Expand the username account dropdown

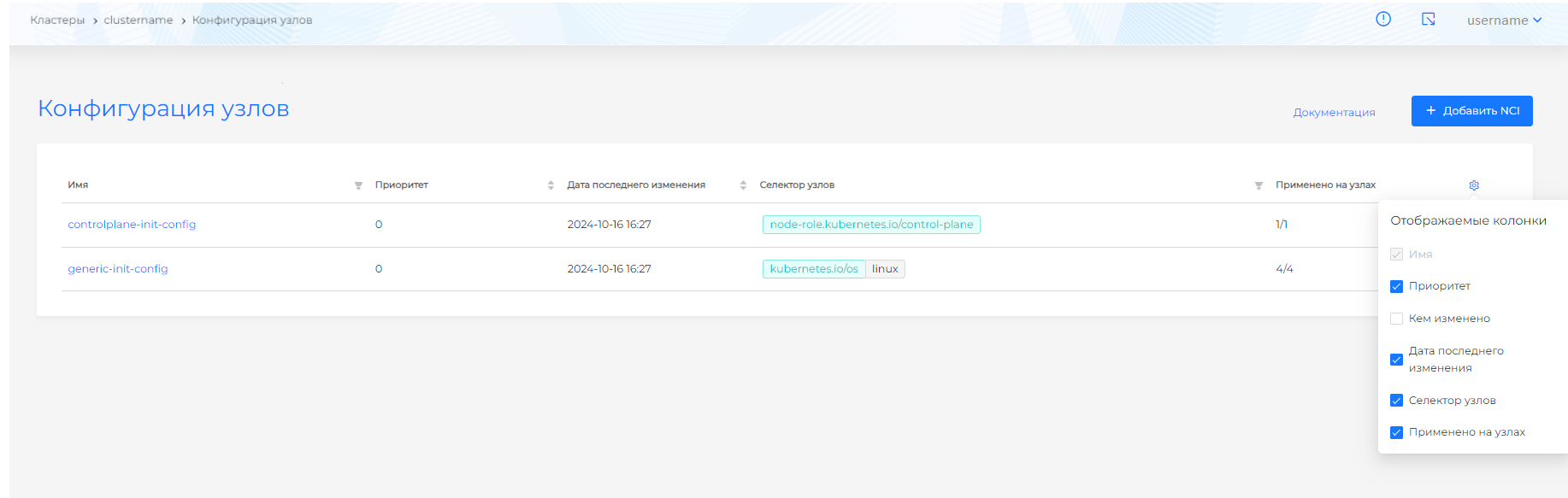1504,21
